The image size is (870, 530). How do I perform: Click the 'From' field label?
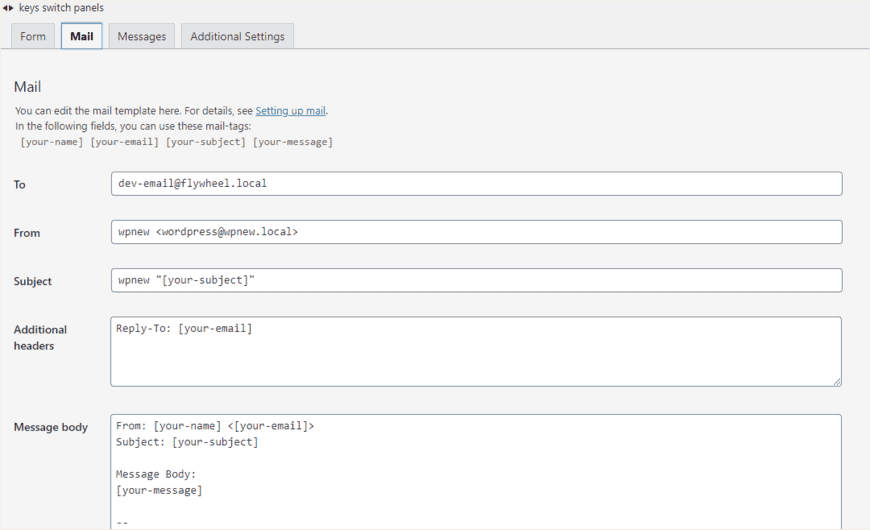[27, 233]
